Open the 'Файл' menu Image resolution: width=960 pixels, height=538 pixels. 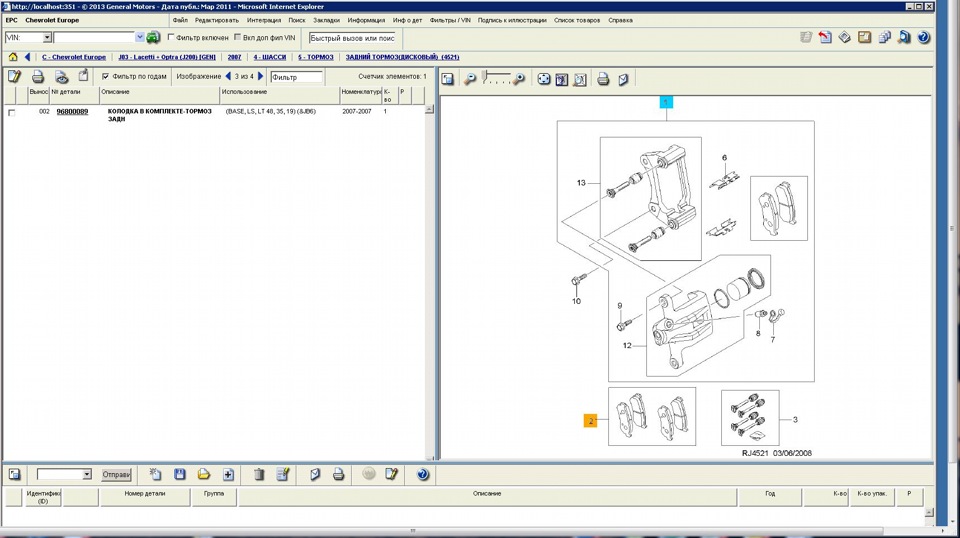[x=180, y=20]
